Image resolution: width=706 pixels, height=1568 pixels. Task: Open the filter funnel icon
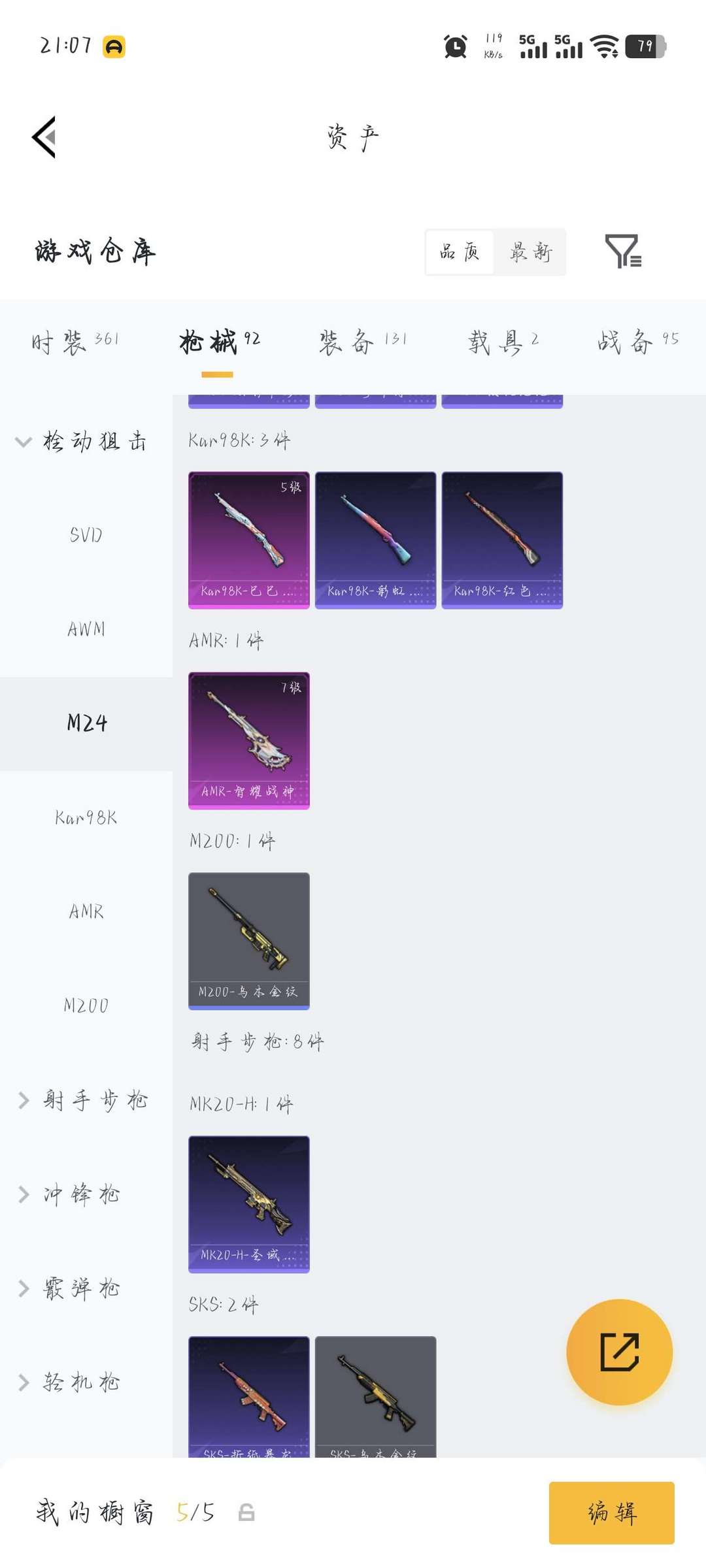coord(623,252)
